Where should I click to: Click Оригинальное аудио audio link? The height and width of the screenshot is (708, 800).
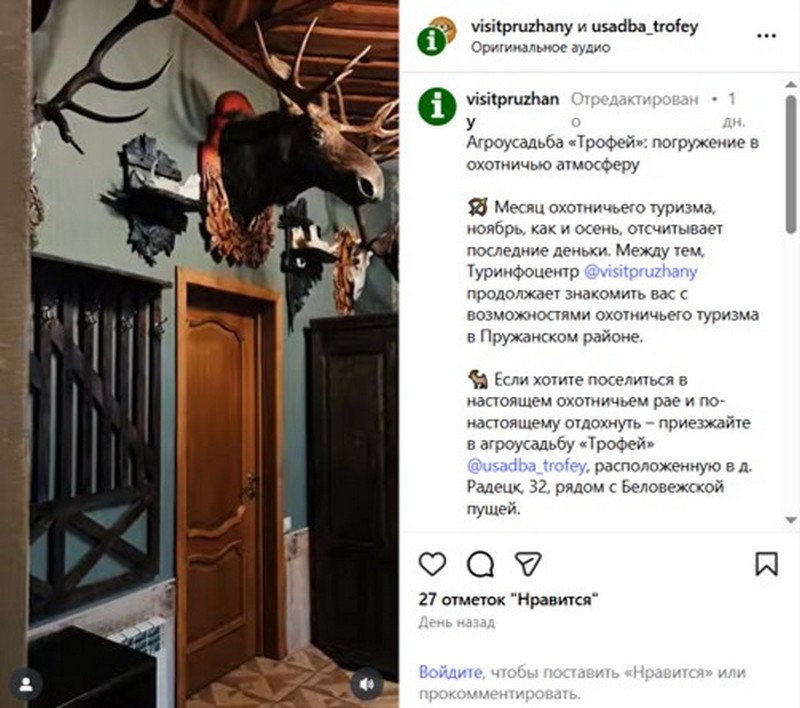pos(540,47)
